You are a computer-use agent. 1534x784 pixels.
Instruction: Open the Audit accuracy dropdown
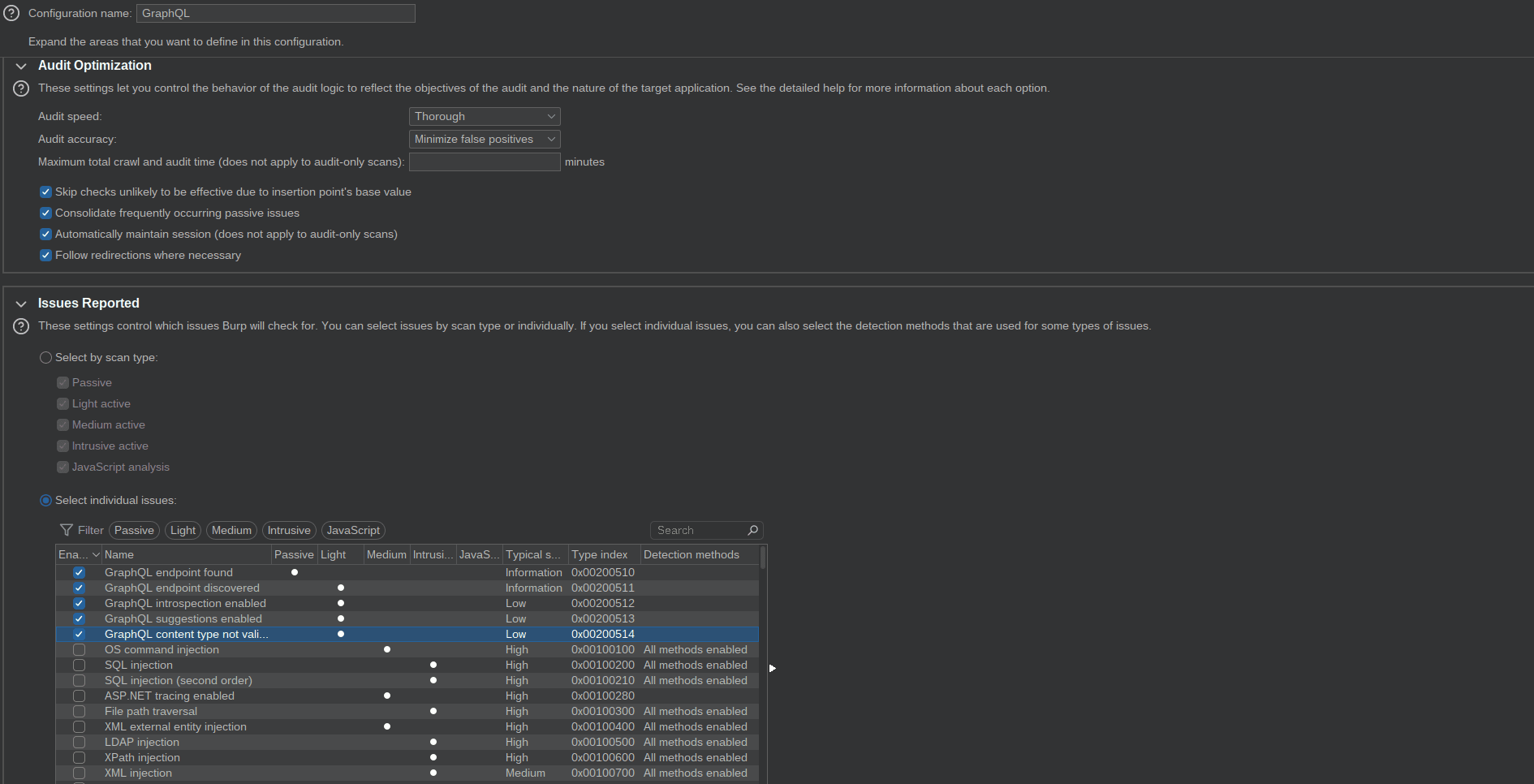pyautogui.click(x=485, y=140)
